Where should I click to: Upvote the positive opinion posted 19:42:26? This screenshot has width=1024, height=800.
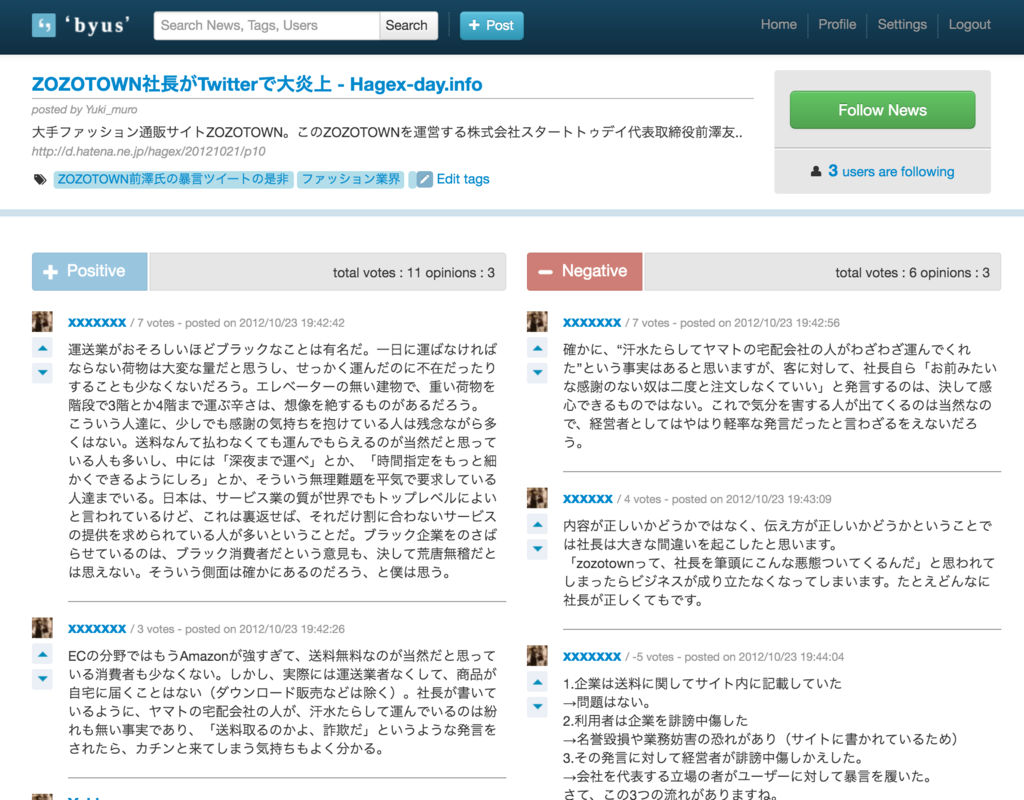click(x=42, y=654)
